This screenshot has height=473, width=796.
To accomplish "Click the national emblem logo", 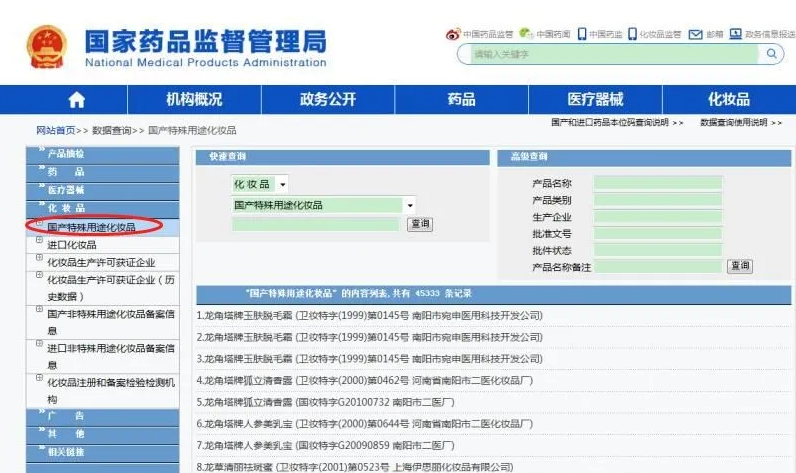I will (47, 47).
